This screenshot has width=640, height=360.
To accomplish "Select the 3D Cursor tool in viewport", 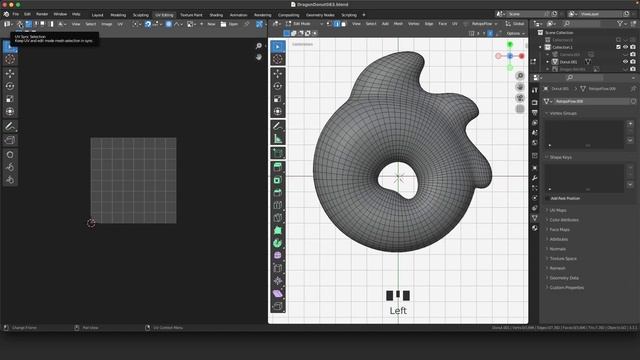I will pos(278,59).
